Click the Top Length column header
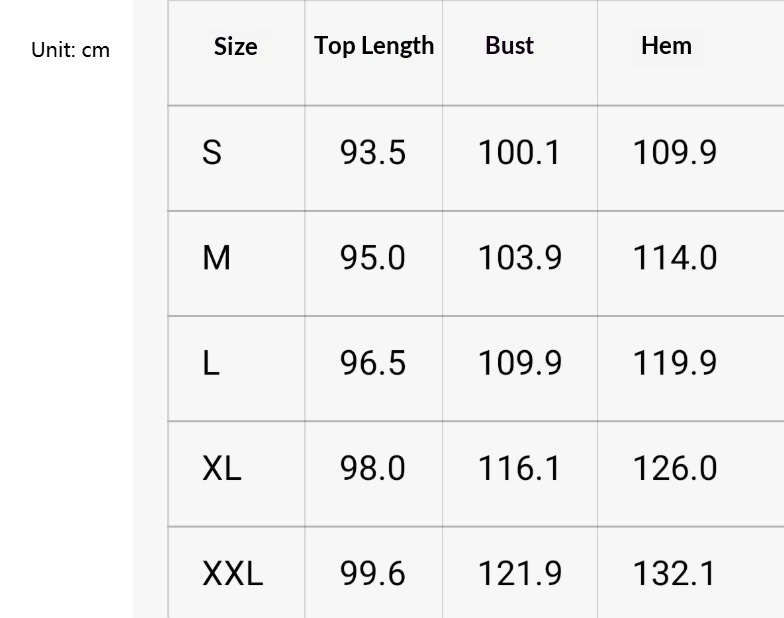The image size is (784, 618). pos(374,46)
